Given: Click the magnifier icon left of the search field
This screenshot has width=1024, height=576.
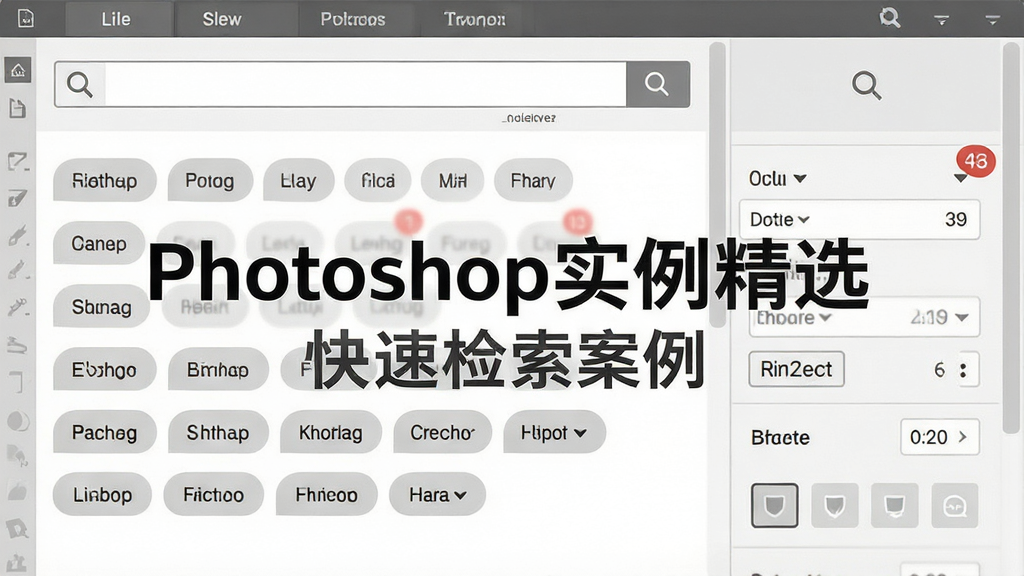Looking at the screenshot, I should pos(80,84).
